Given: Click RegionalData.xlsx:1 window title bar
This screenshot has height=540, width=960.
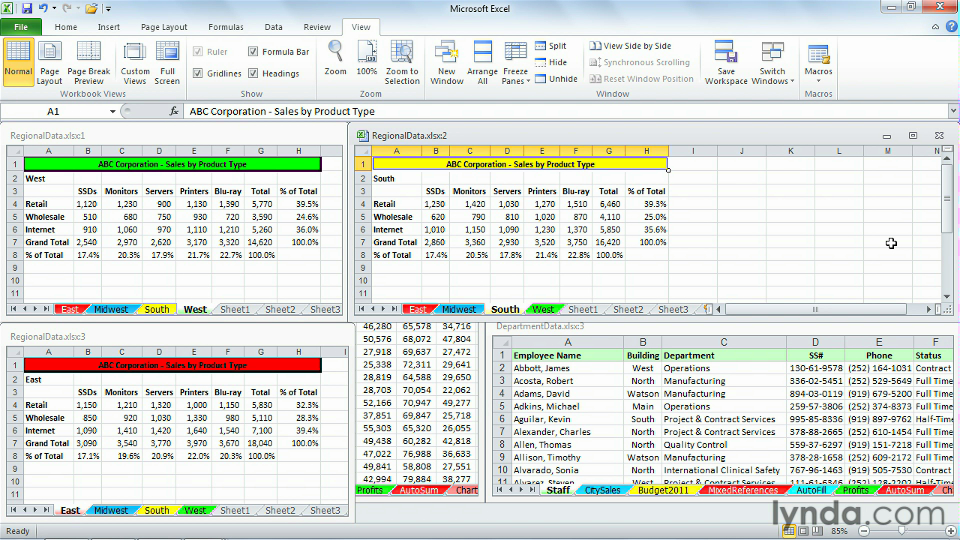Looking at the screenshot, I should pos(174,136).
